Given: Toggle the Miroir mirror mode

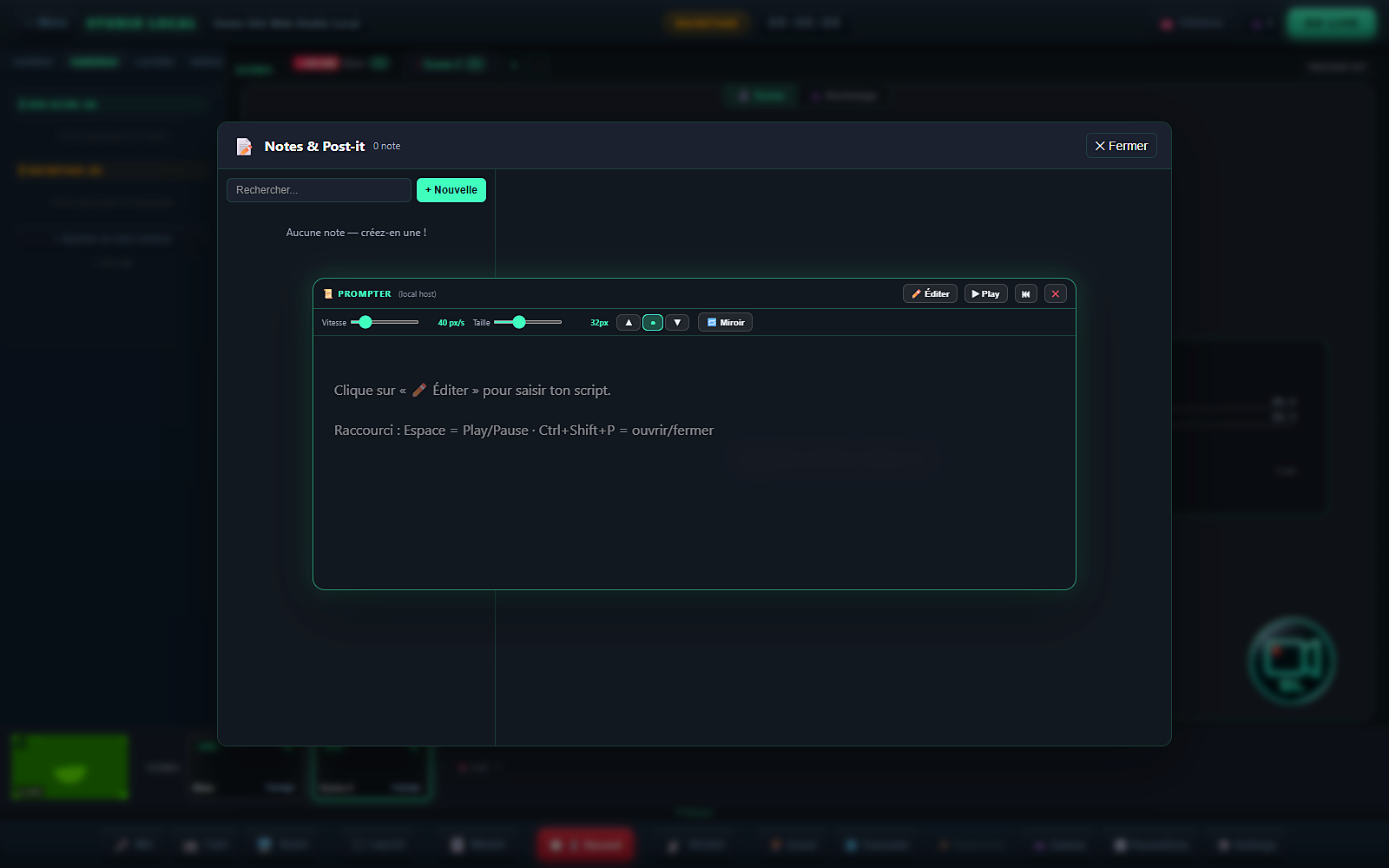Looking at the screenshot, I should point(725,322).
